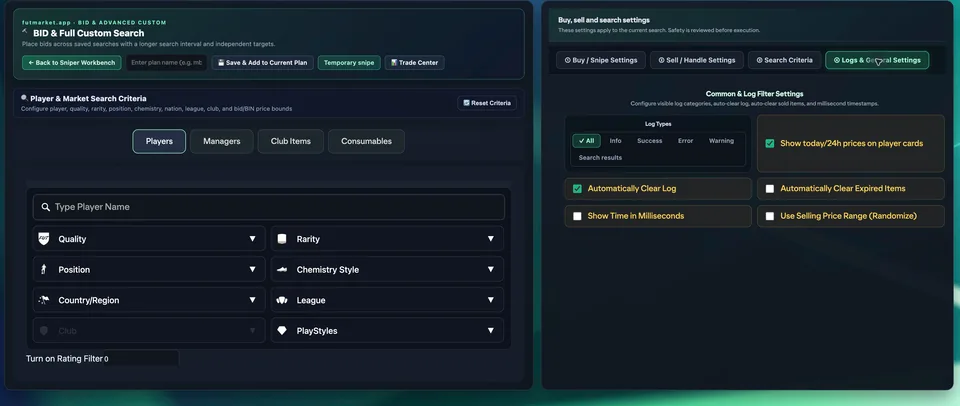Screen dimensions: 960x406
Task: Switch to the Managers tab
Action: point(222,141)
